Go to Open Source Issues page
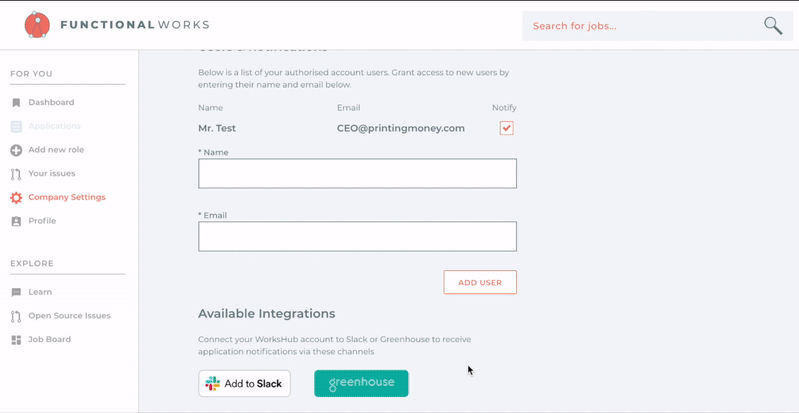799x413 pixels. (x=69, y=316)
